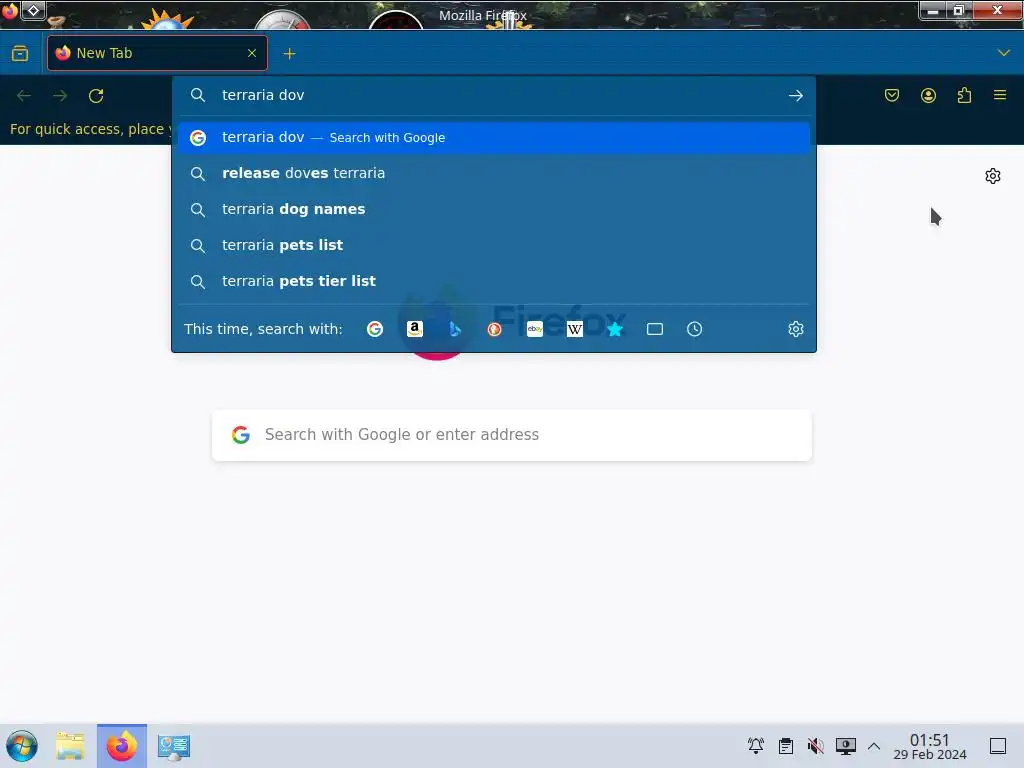Open Firefox account menu
Image resolution: width=1024 pixels, height=768 pixels.
[x=928, y=96]
